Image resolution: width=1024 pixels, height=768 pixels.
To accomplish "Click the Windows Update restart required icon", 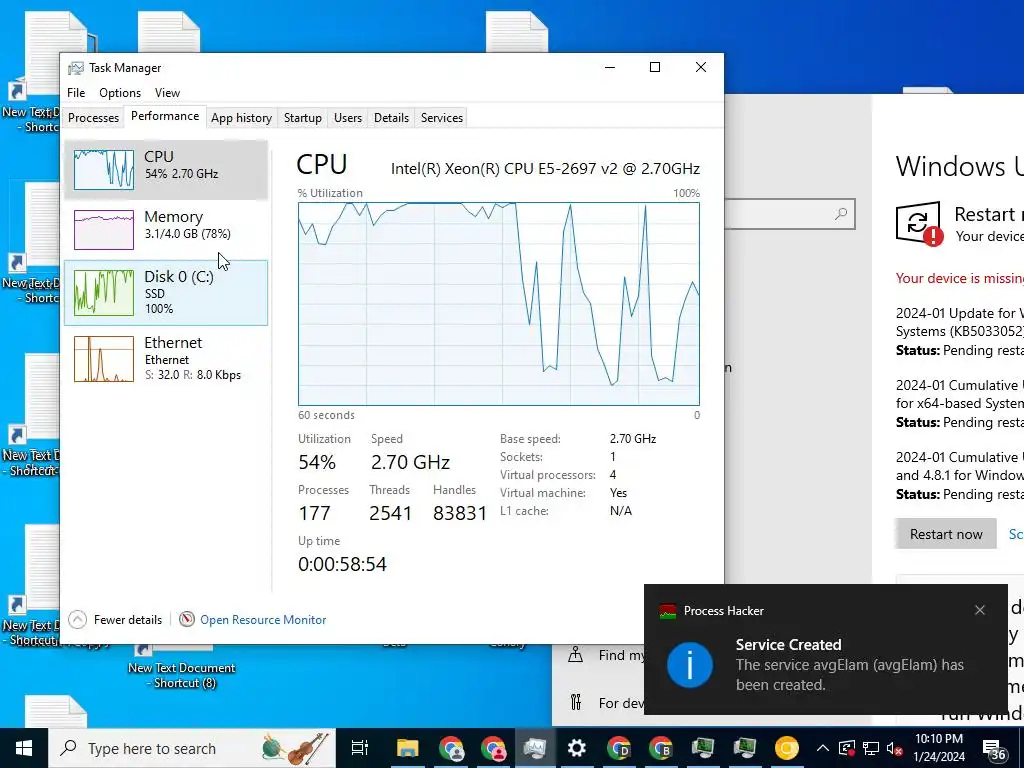I will tap(919, 223).
